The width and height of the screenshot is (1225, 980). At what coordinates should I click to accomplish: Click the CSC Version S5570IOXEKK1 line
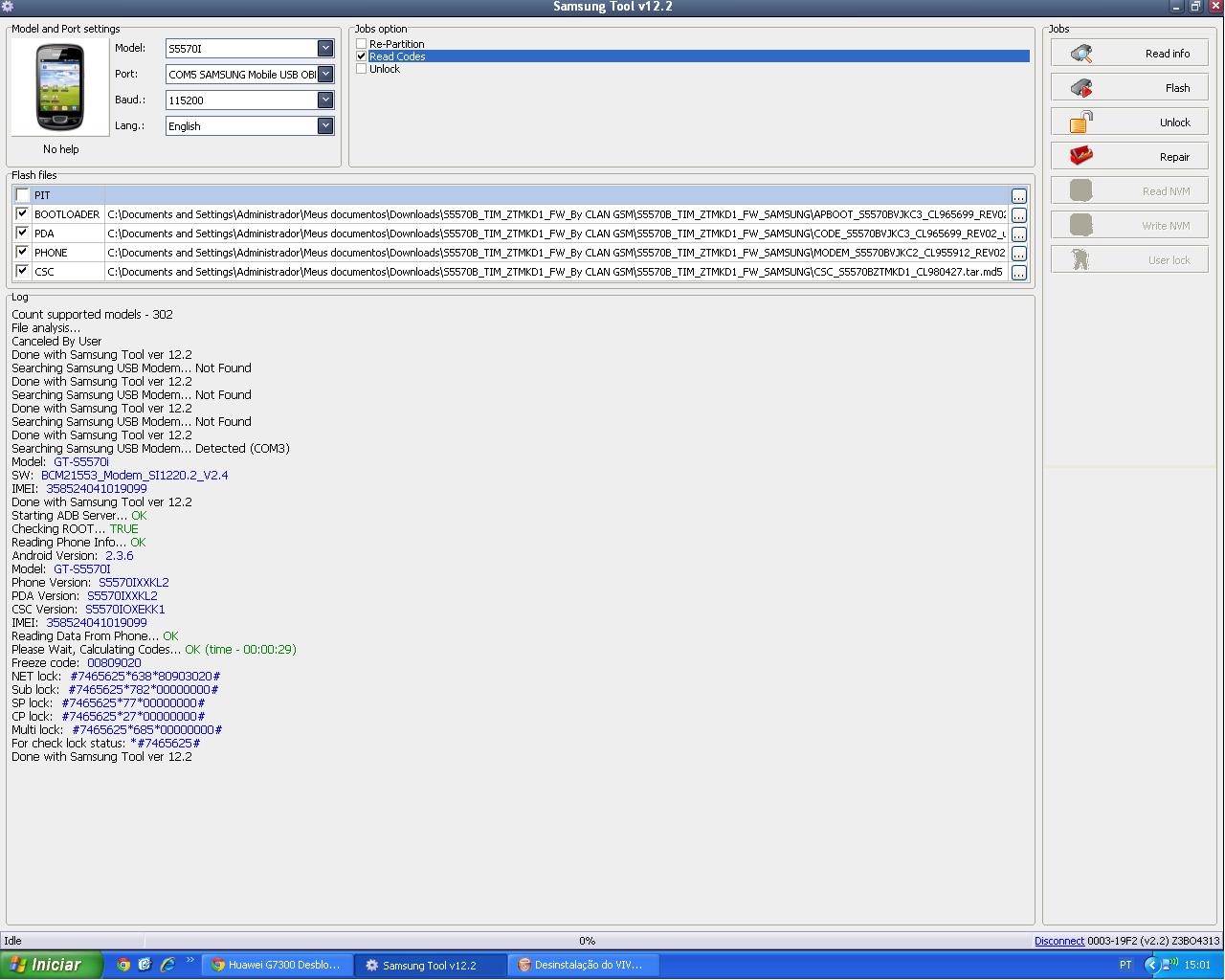(x=88, y=609)
